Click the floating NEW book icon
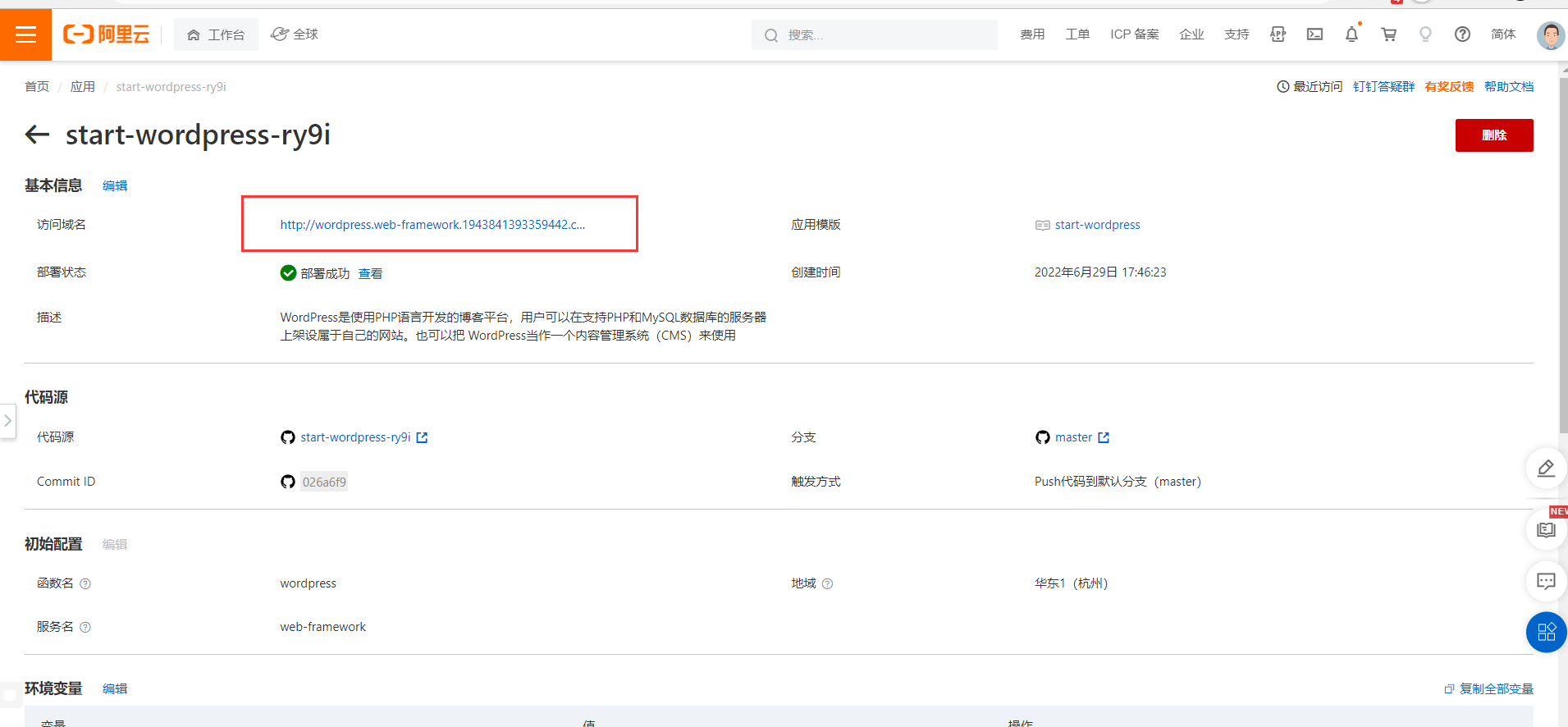Screen dimensions: 1568x727 [x=1546, y=529]
